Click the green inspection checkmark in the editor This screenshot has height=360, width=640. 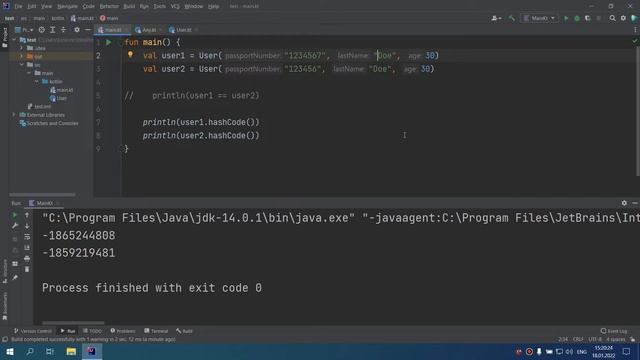(x=634, y=41)
